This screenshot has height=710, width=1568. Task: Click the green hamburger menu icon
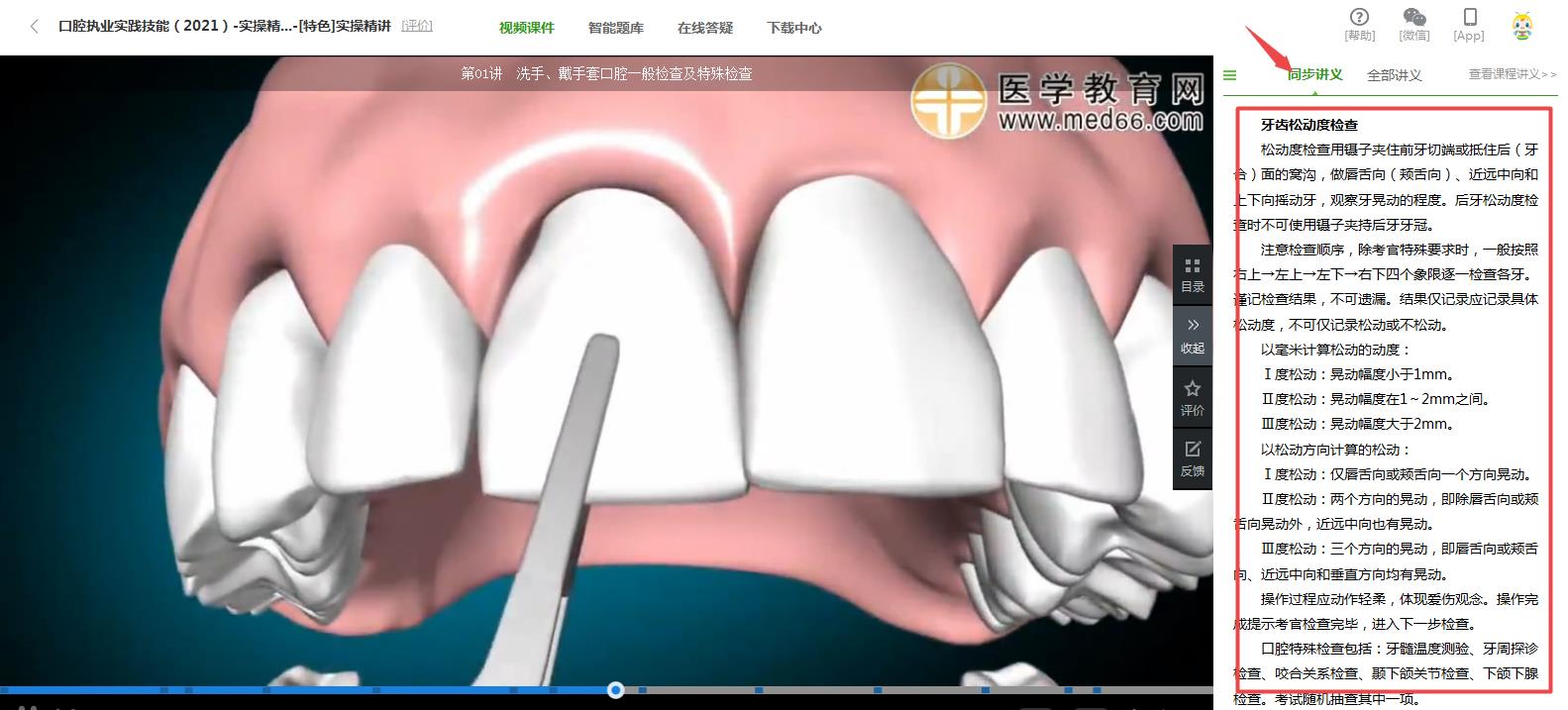(1230, 75)
